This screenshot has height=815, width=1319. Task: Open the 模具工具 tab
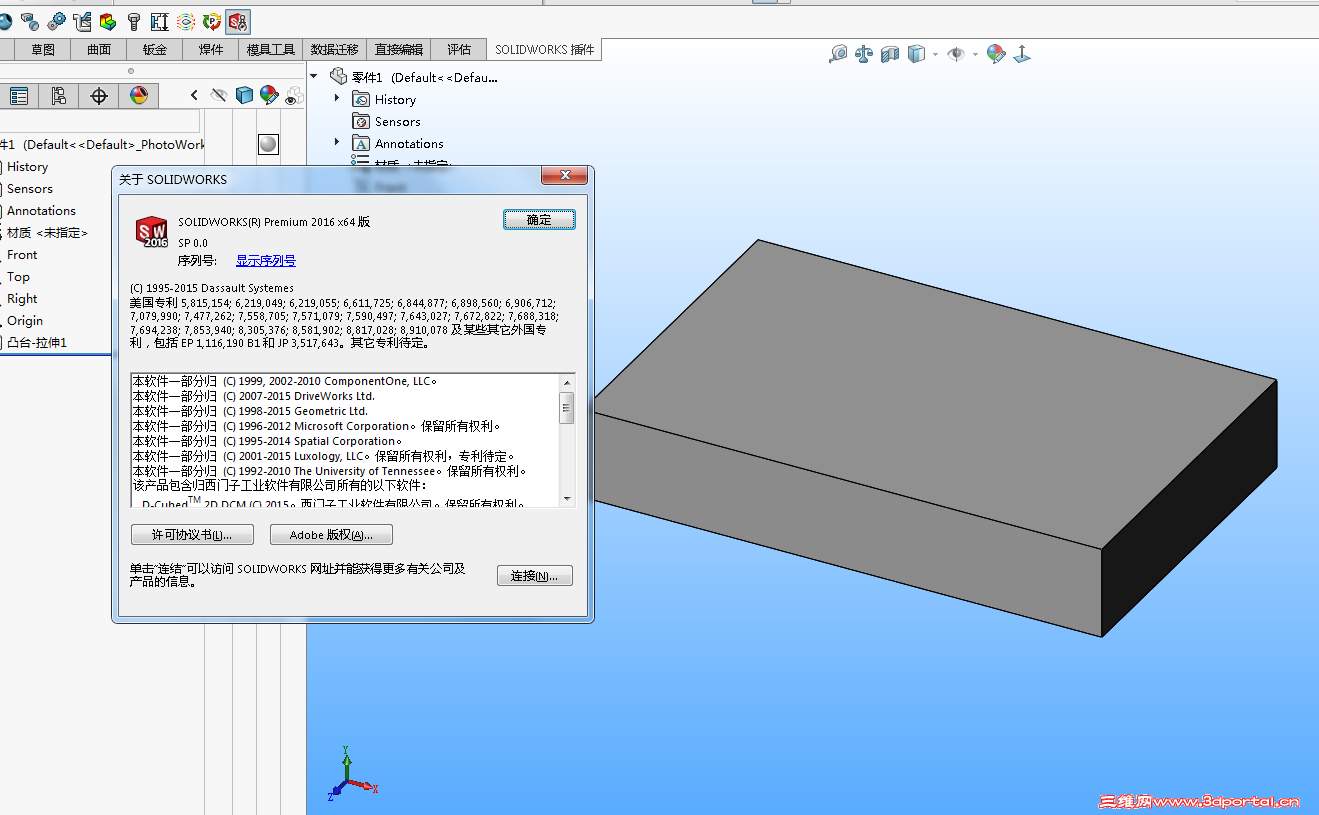click(271, 50)
